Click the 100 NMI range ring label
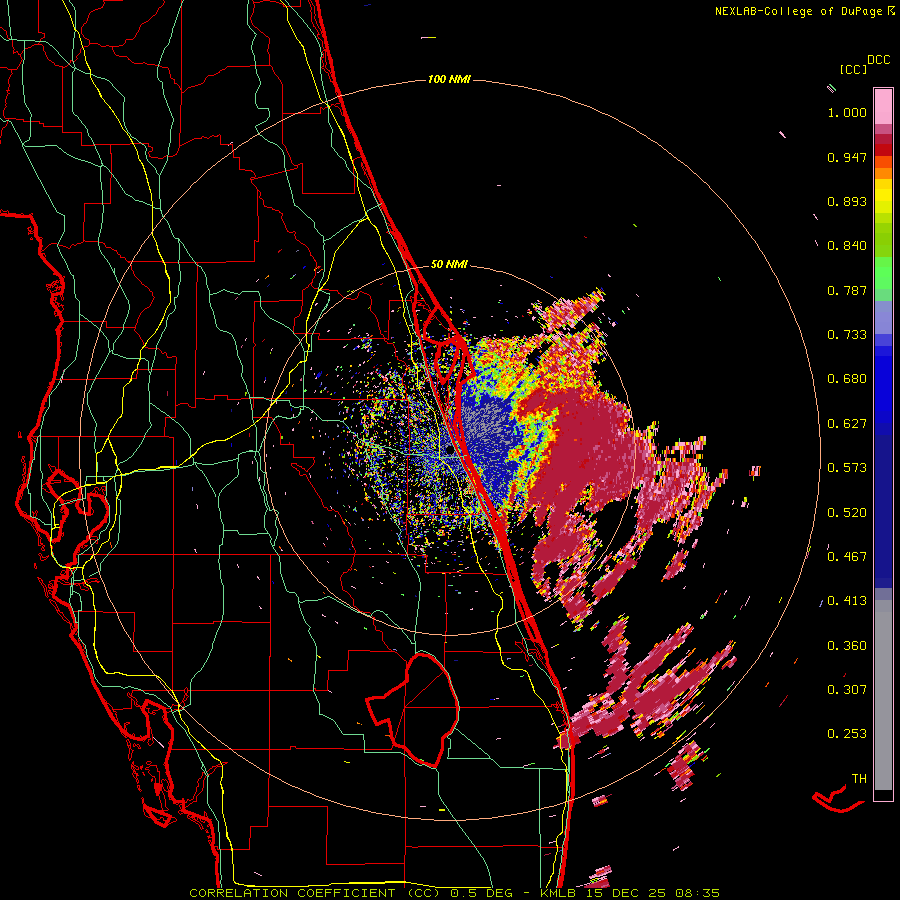The width and height of the screenshot is (900, 900). (x=449, y=79)
